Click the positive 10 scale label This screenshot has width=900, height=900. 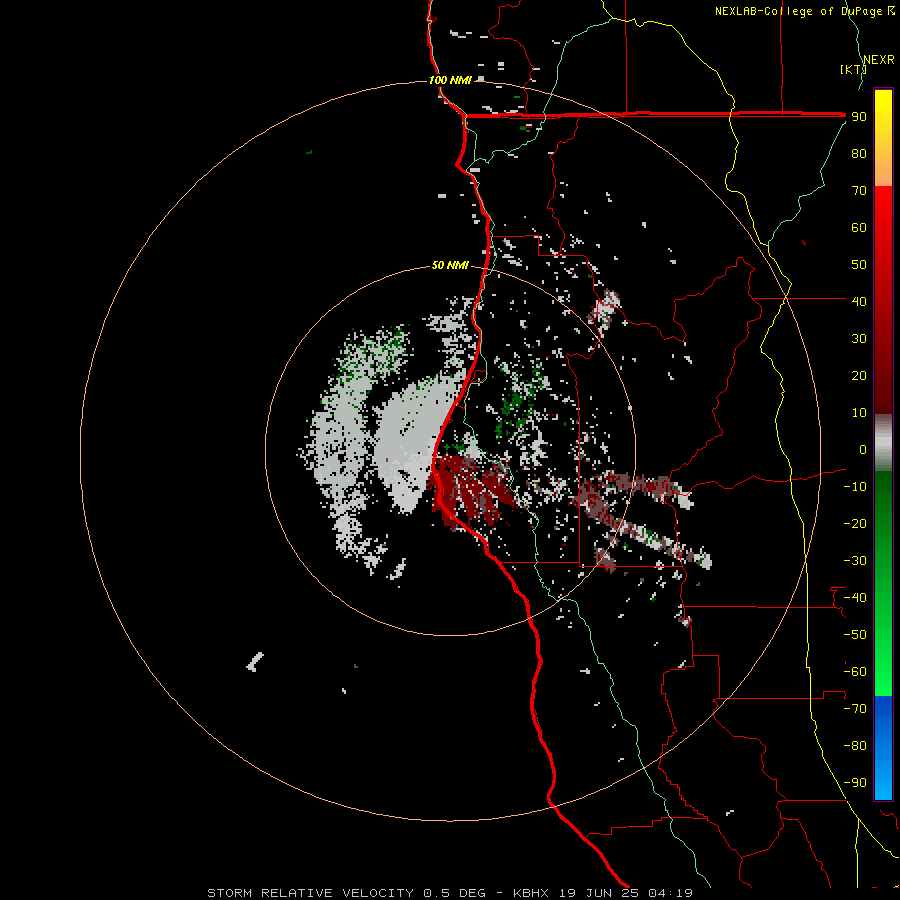click(x=859, y=413)
